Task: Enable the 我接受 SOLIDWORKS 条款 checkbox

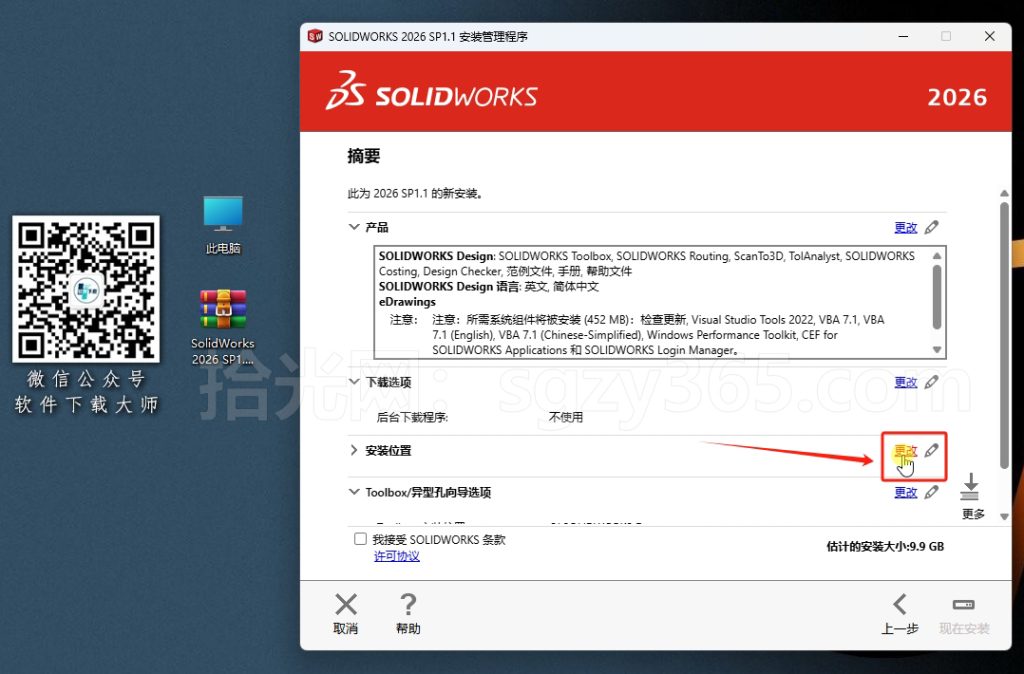Action: pyautogui.click(x=359, y=539)
